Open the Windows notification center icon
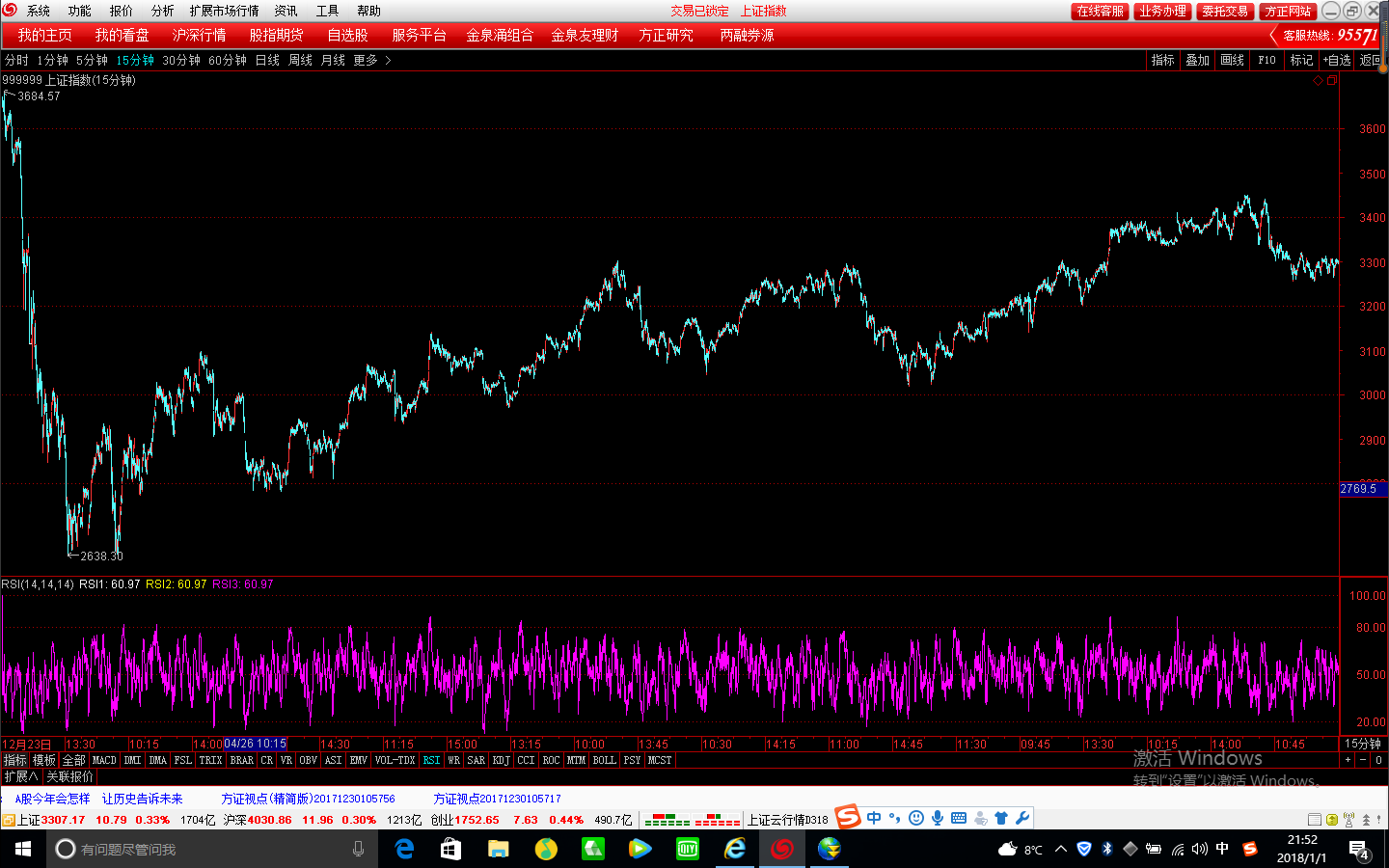 [x=1359, y=850]
